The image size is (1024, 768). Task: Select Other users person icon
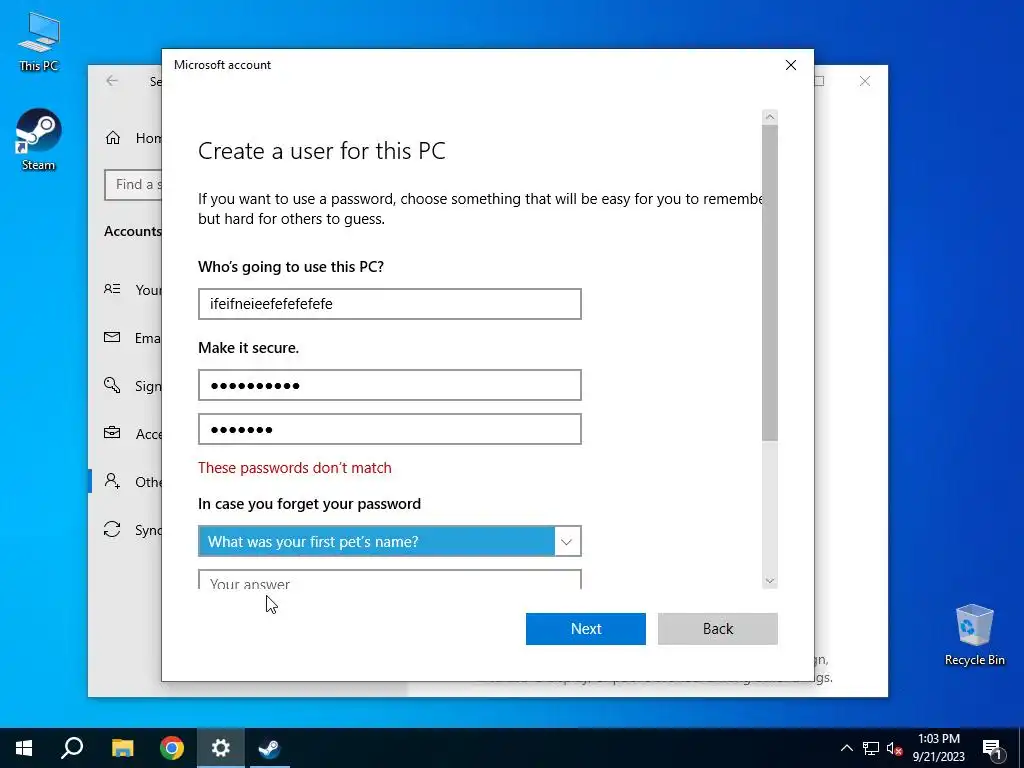point(112,481)
